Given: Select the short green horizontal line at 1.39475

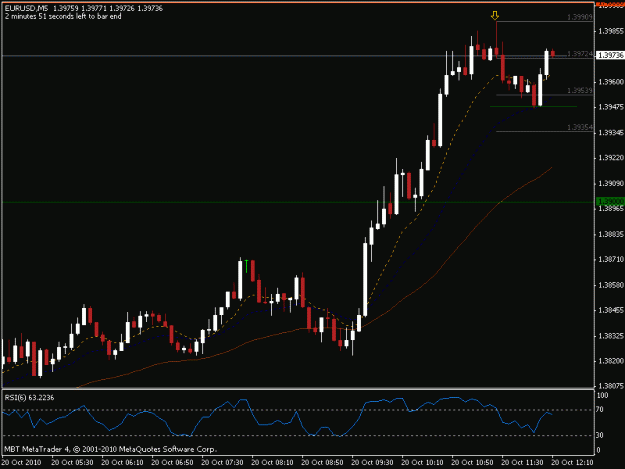Looking at the screenshot, I should point(533,106).
